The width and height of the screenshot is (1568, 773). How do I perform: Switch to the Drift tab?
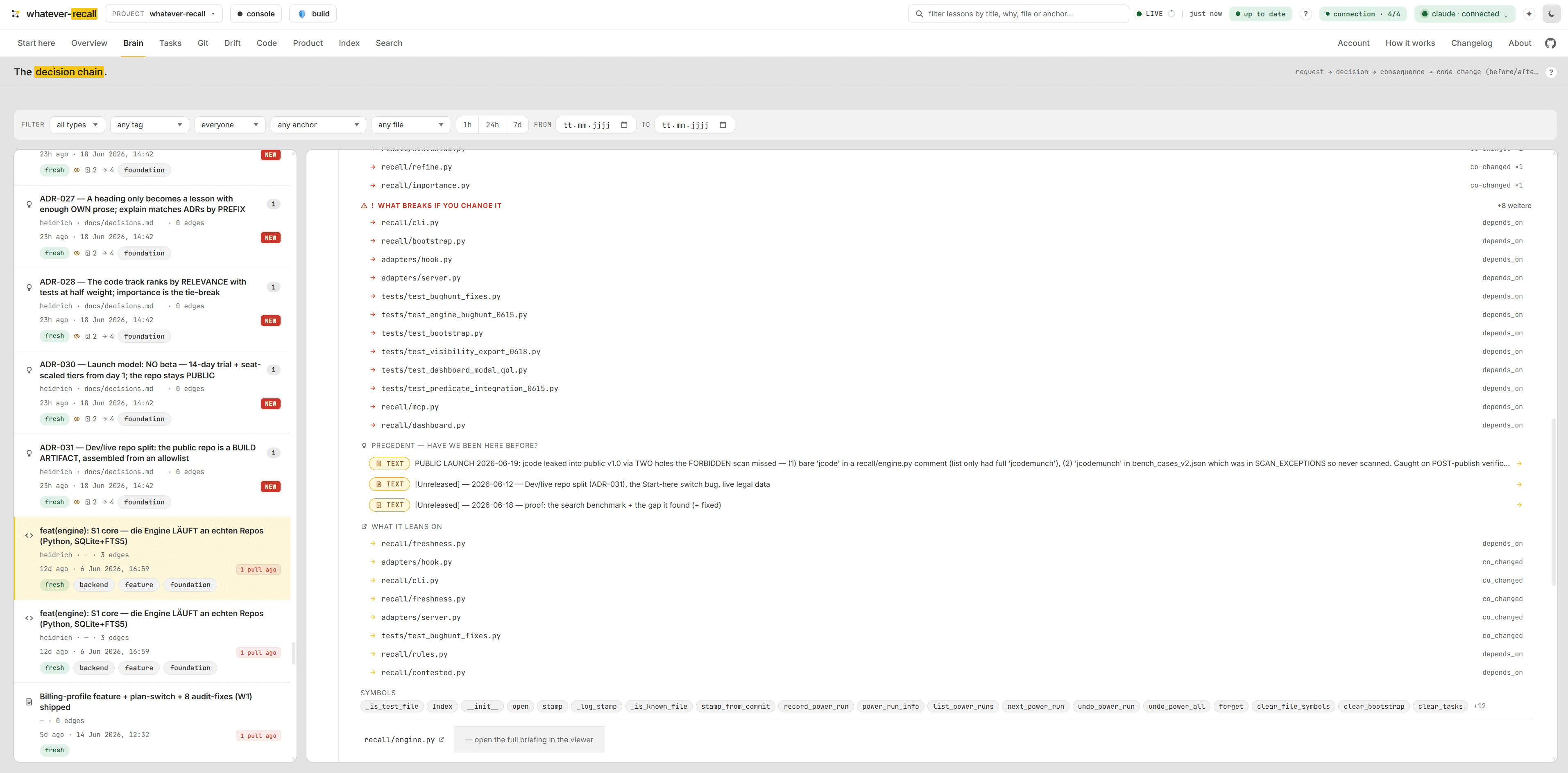coord(232,43)
